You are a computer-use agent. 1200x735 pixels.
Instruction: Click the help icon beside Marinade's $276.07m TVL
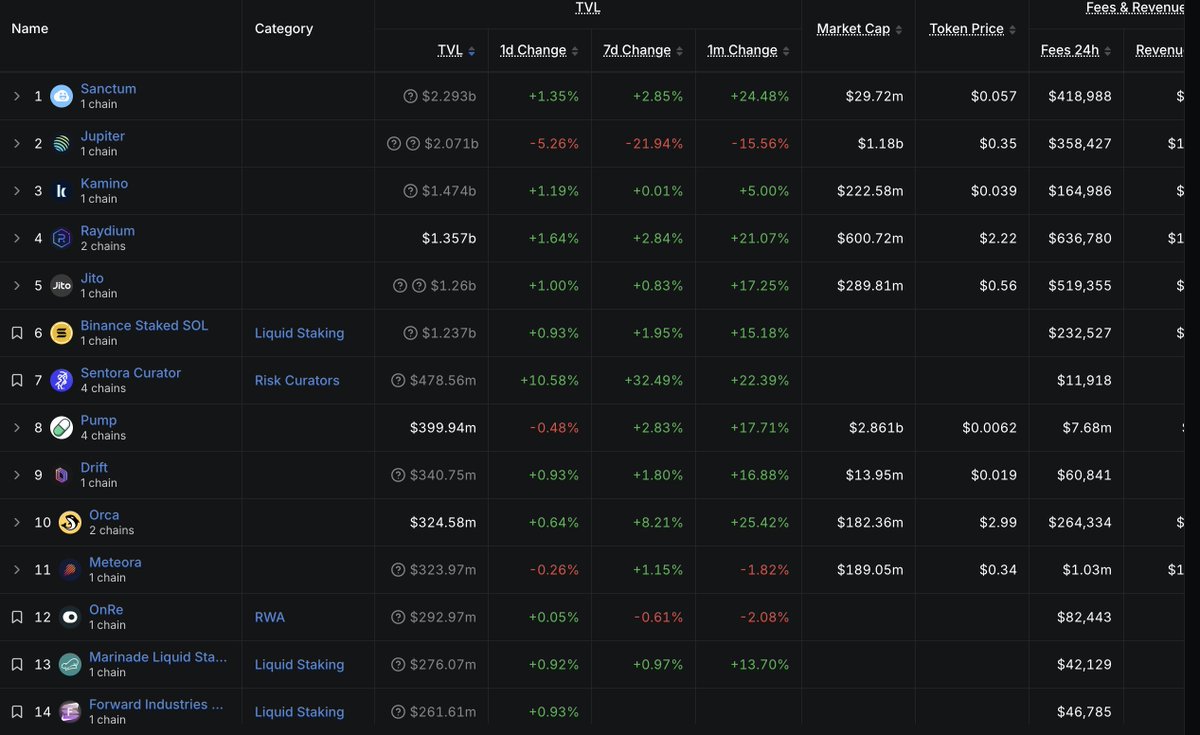[x=398, y=664]
